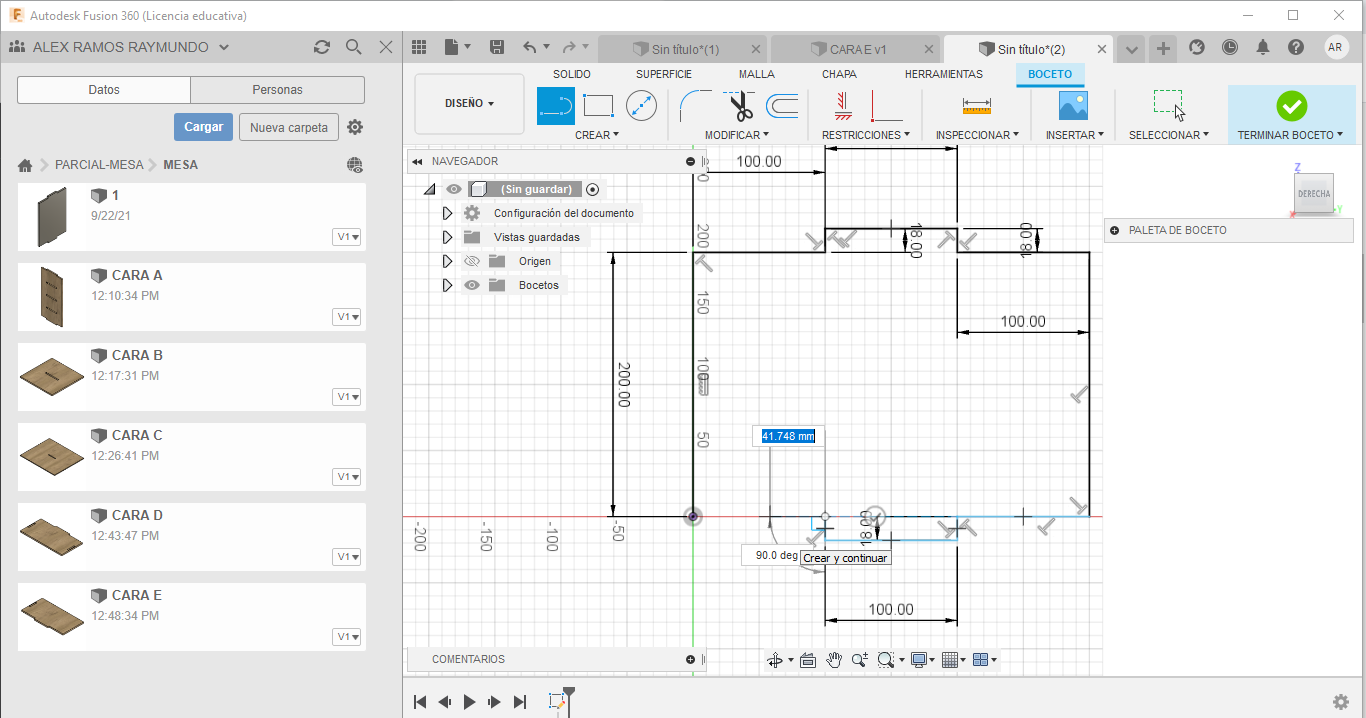This screenshot has width=1366, height=718.
Task: Open the AR user profile button
Action: [1336, 47]
